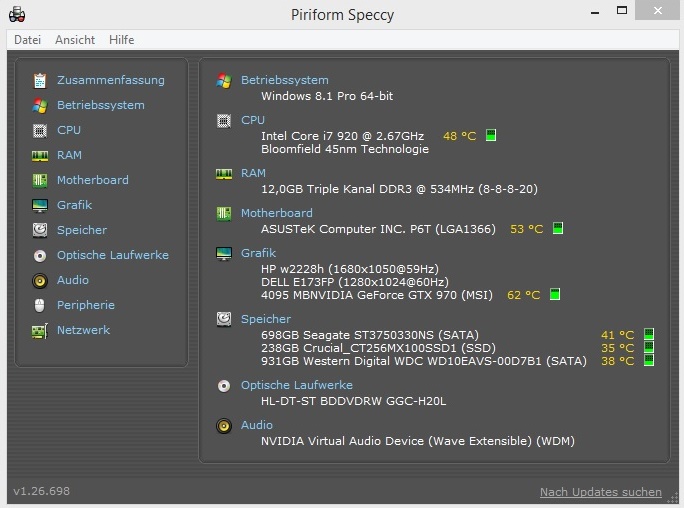Click the Betriebssystem heading in summary

click(285, 80)
